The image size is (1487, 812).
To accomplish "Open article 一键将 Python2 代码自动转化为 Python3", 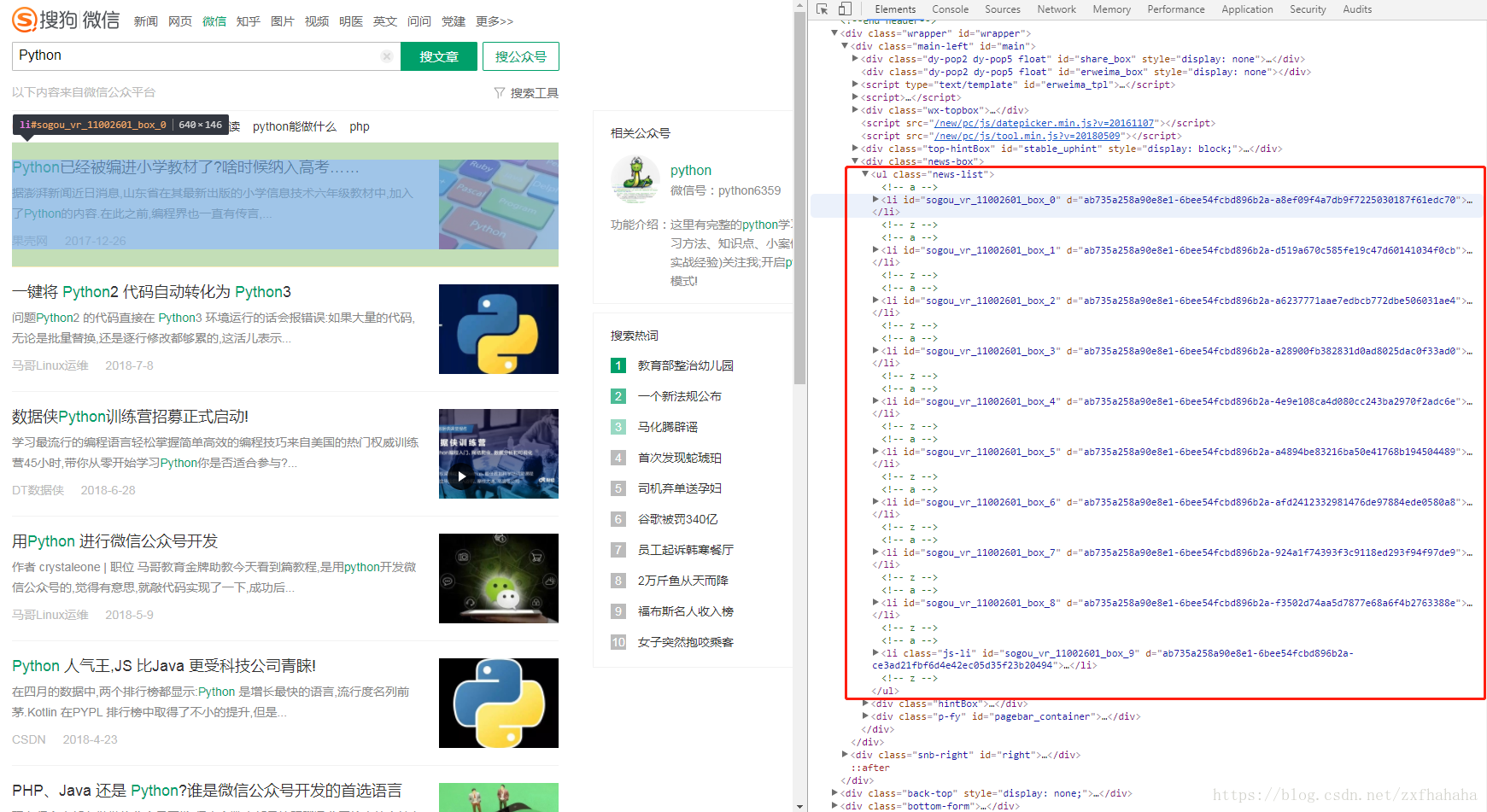I will (151, 292).
